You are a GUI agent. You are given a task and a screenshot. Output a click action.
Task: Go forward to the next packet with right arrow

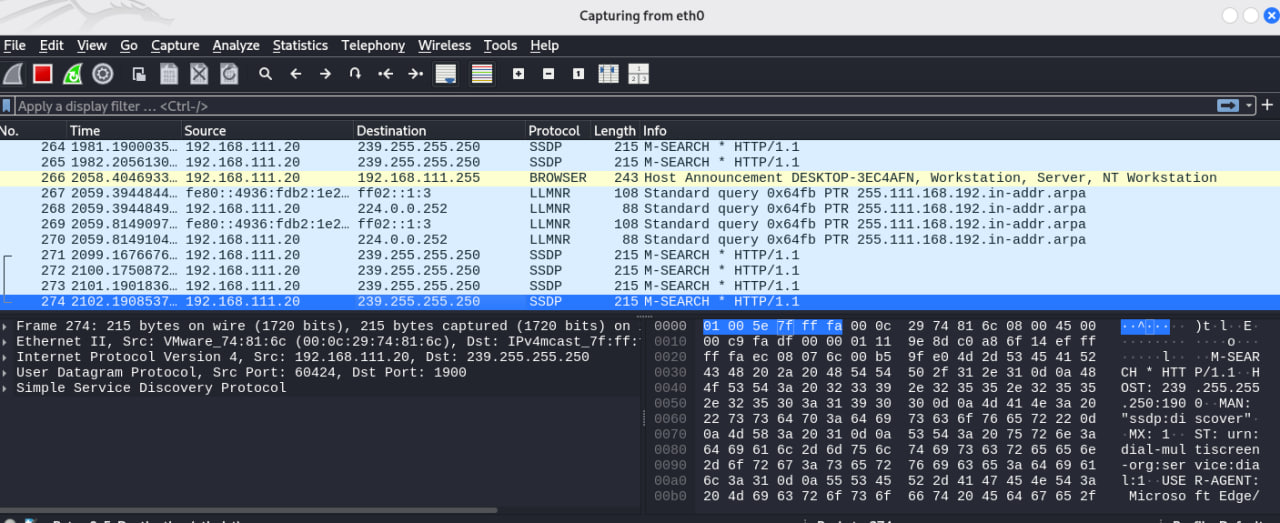325,74
